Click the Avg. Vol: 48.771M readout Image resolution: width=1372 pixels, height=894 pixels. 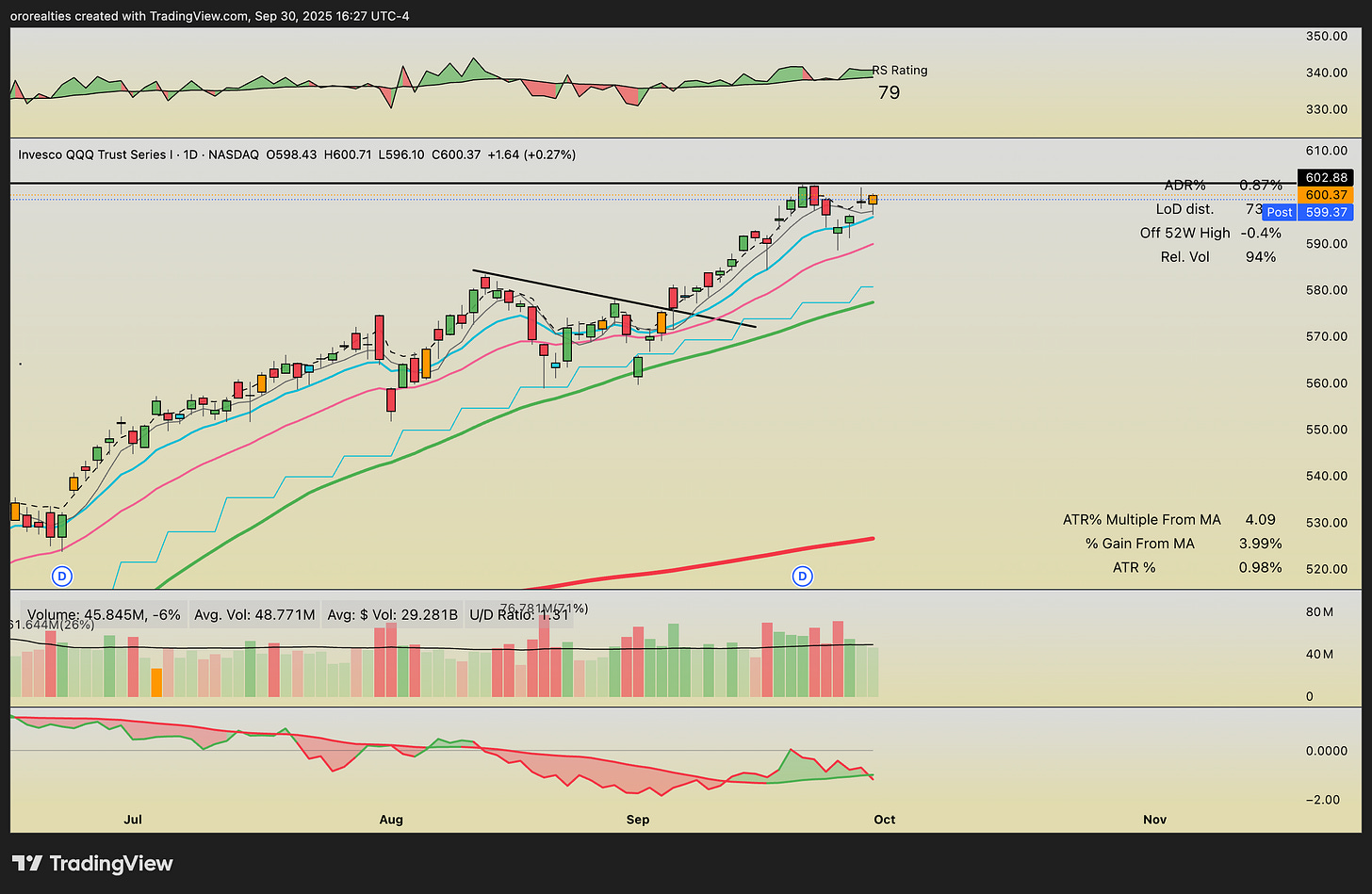click(x=254, y=614)
